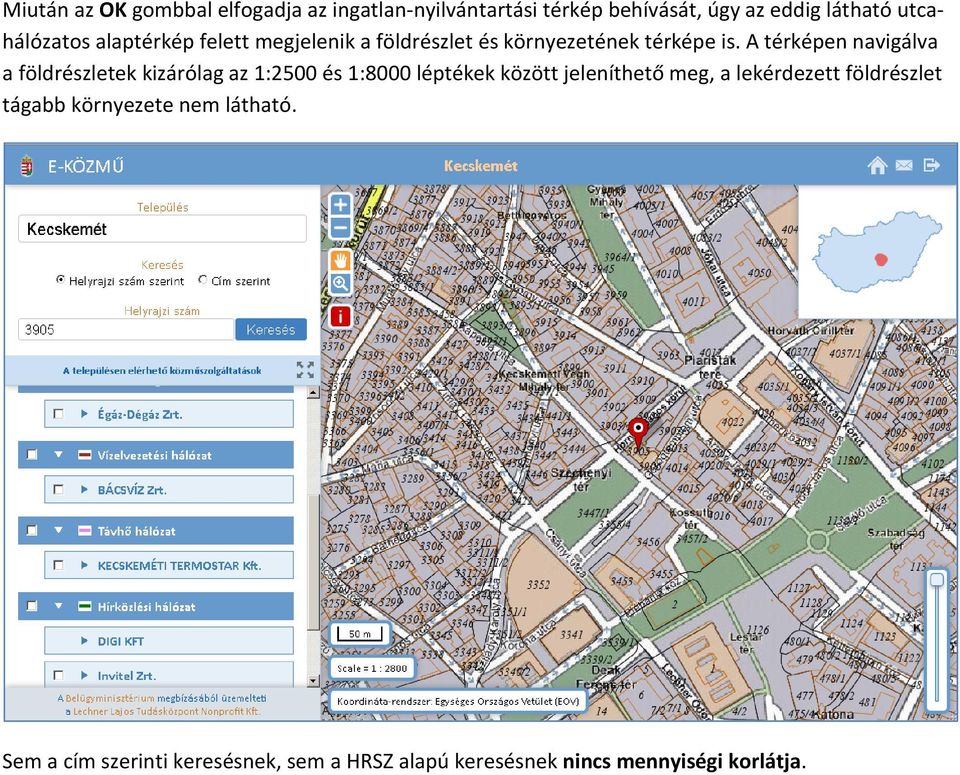Click parcel 4022 on the map
This screenshot has height=775, width=960.
tap(732, 421)
